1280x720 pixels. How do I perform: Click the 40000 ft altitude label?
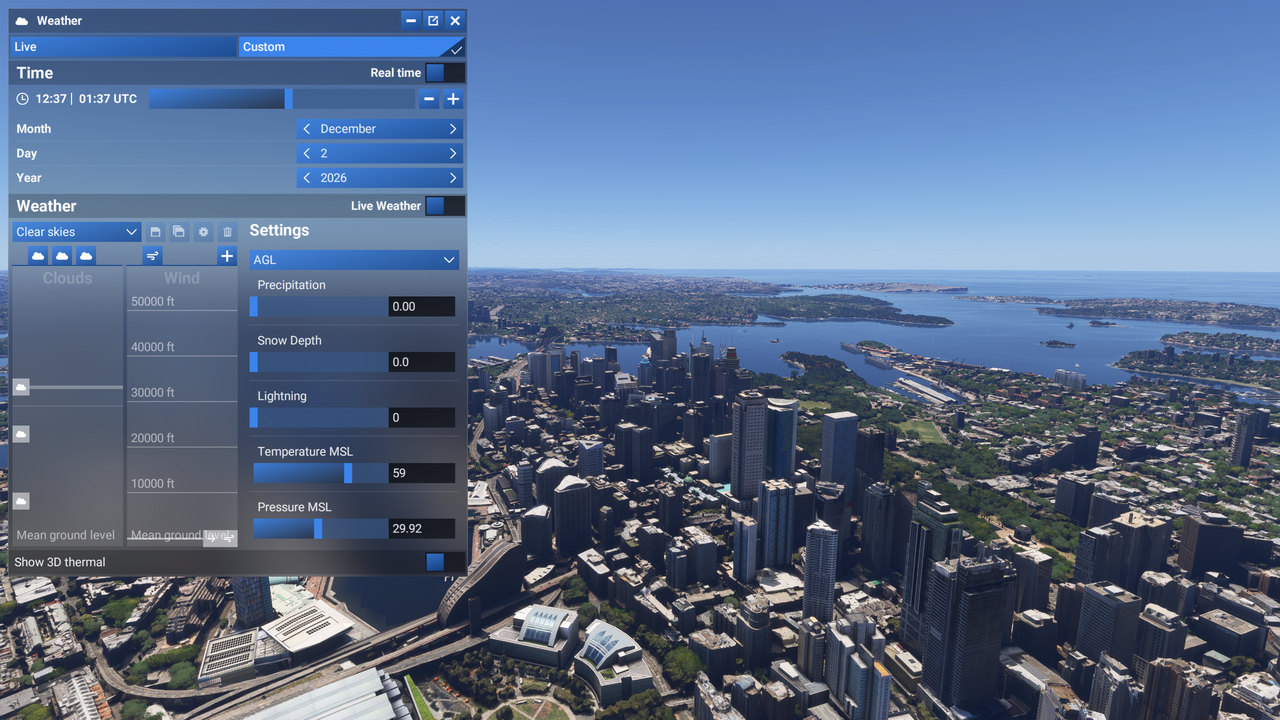pyautogui.click(x=153, y=347)
